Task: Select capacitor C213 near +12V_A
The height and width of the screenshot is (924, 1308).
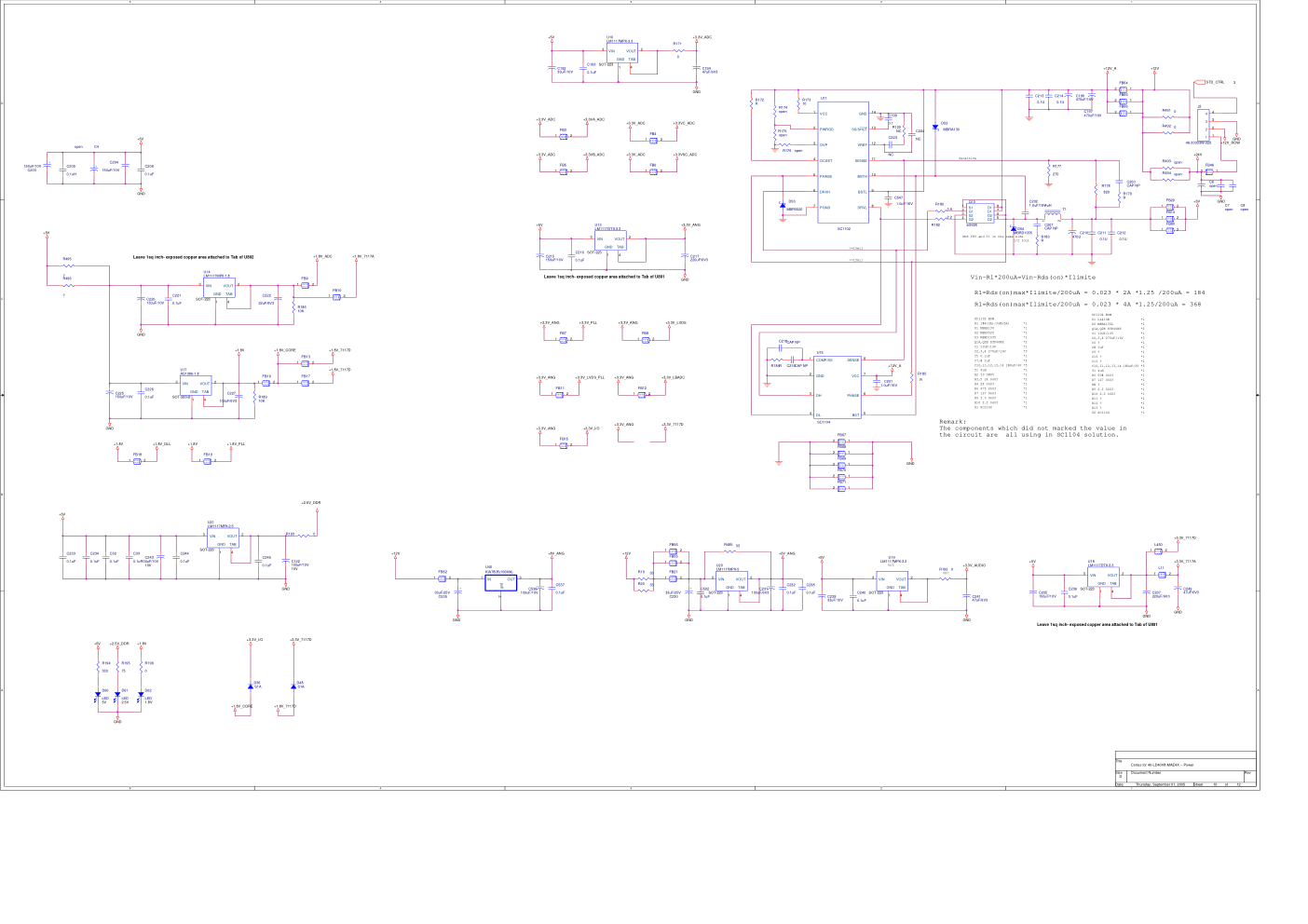Action: point(1029,97)
